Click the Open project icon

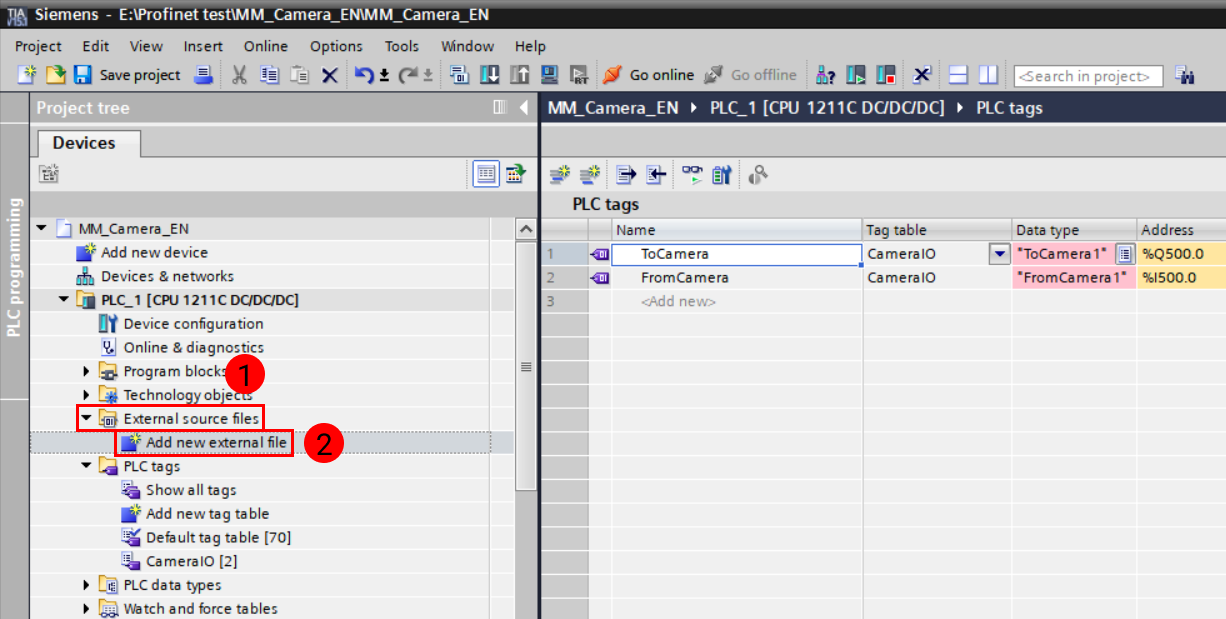click(x=55, y=75)
